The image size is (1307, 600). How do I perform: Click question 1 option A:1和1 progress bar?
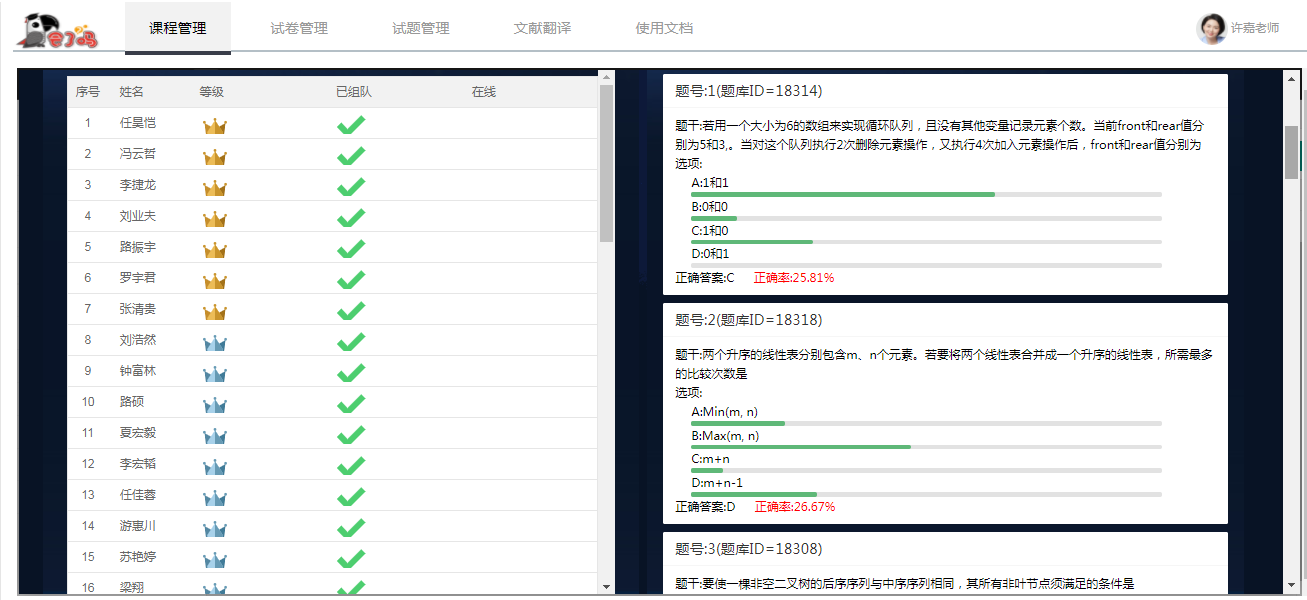pos(926,194)
